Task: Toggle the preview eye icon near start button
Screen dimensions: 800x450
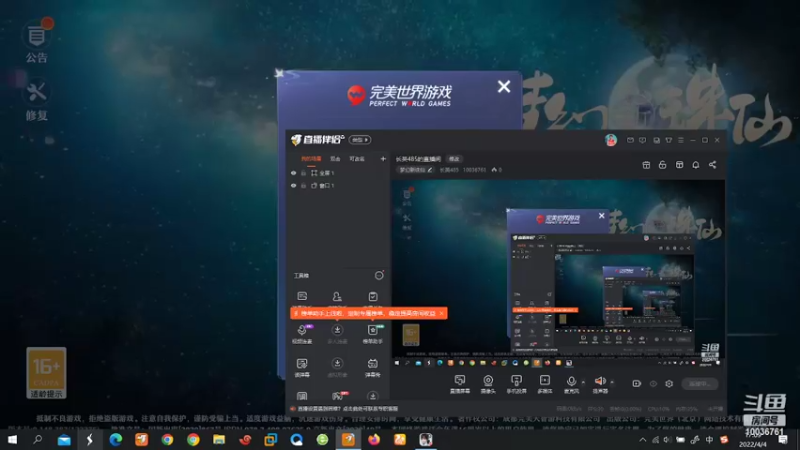Action: [653, 383]
